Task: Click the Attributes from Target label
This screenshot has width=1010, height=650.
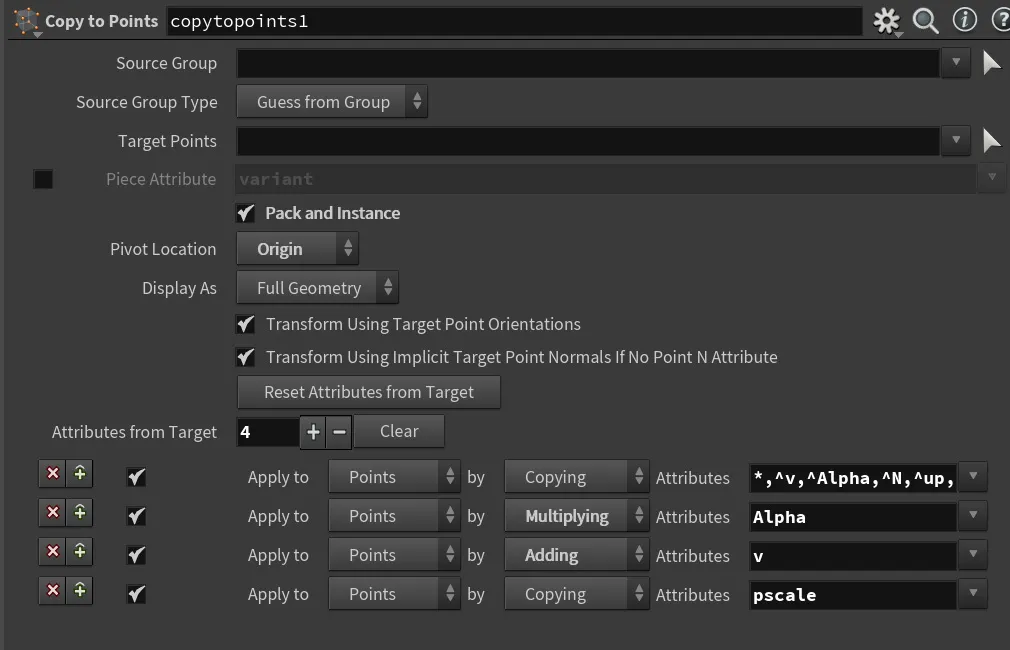Action: click(x=134, y=432)
